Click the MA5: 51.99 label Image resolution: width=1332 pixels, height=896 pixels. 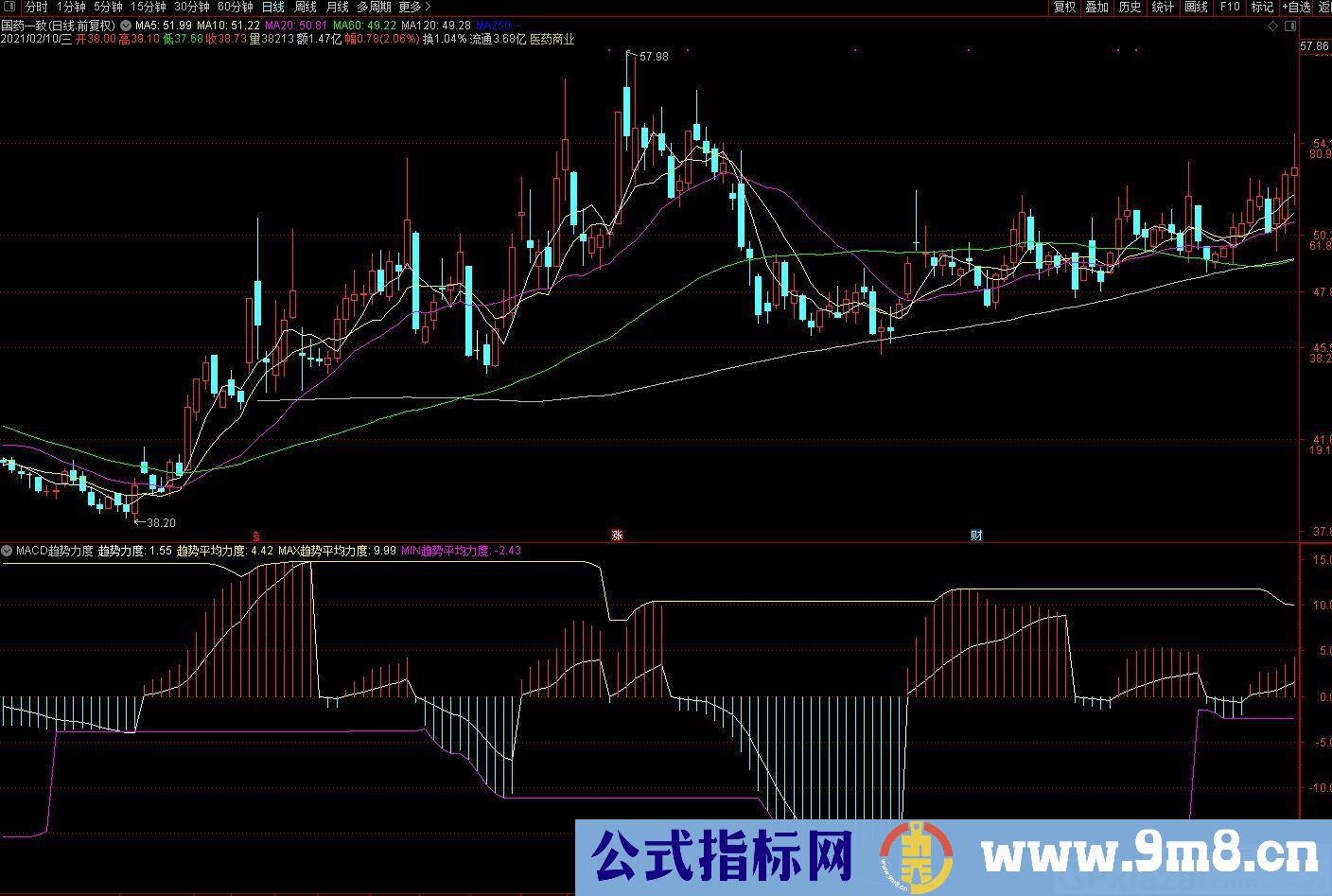click(163, 26)
